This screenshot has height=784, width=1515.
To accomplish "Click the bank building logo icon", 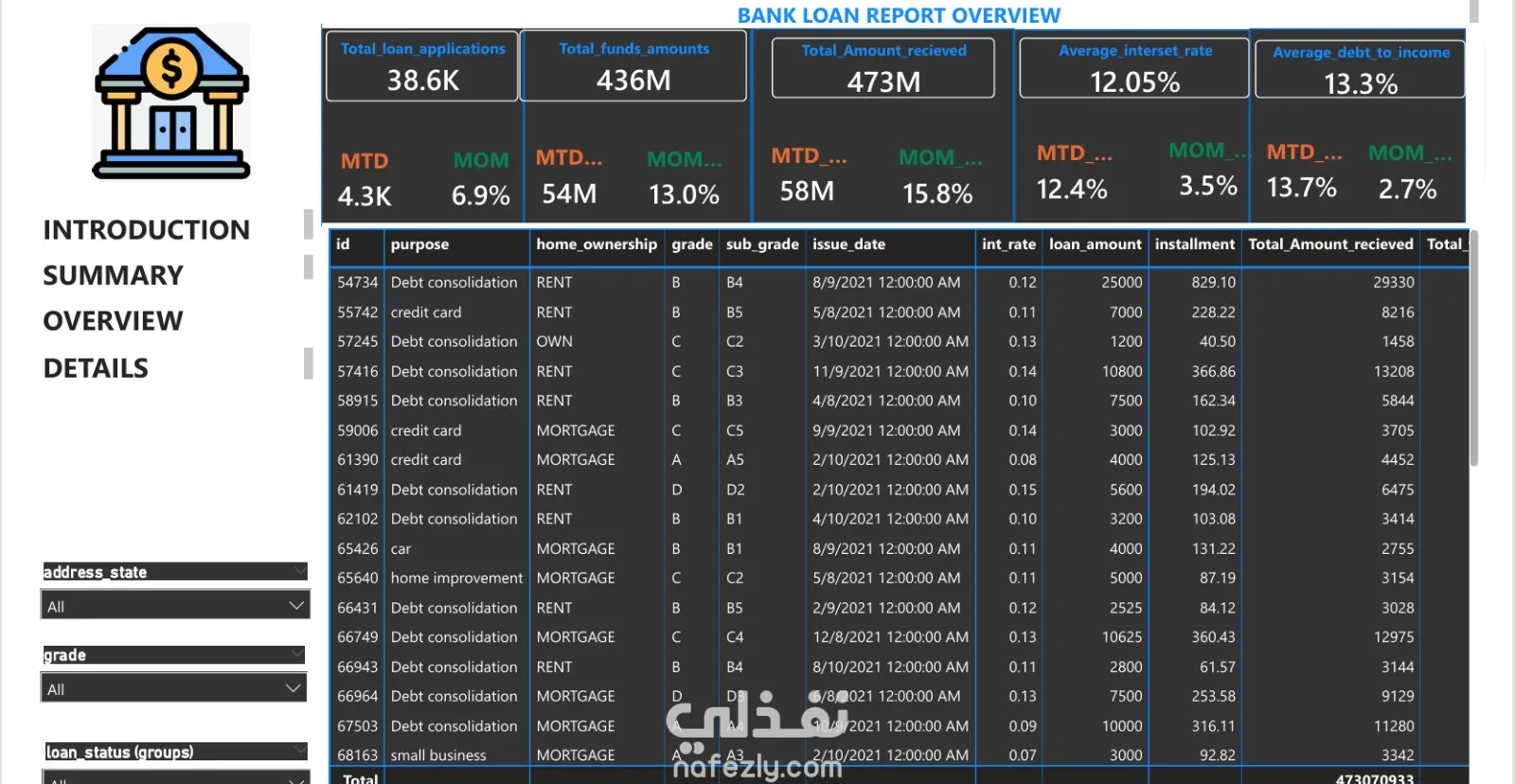I will coord(171,102).
